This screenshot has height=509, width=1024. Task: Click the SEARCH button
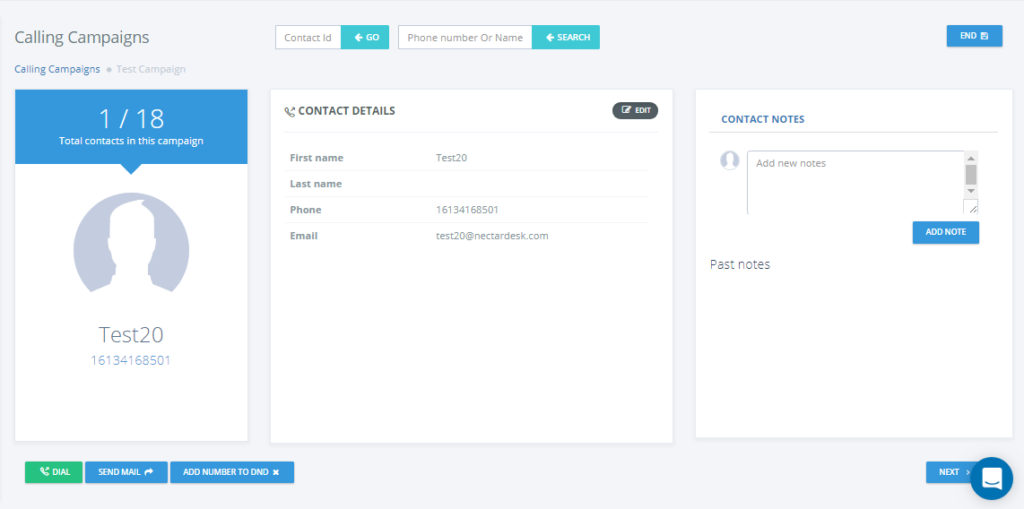click(566, 37)
